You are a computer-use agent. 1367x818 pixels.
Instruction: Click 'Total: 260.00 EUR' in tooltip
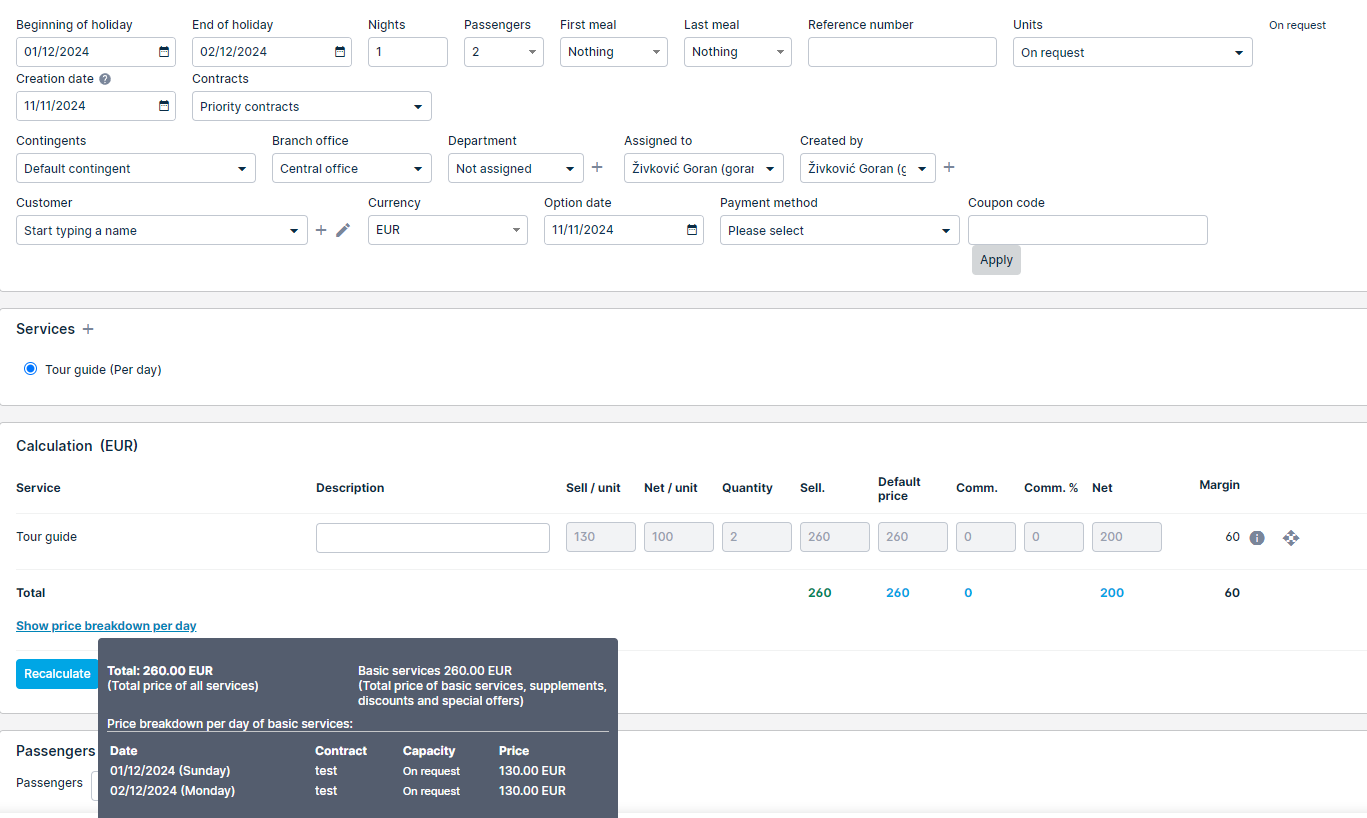(160, 671)
